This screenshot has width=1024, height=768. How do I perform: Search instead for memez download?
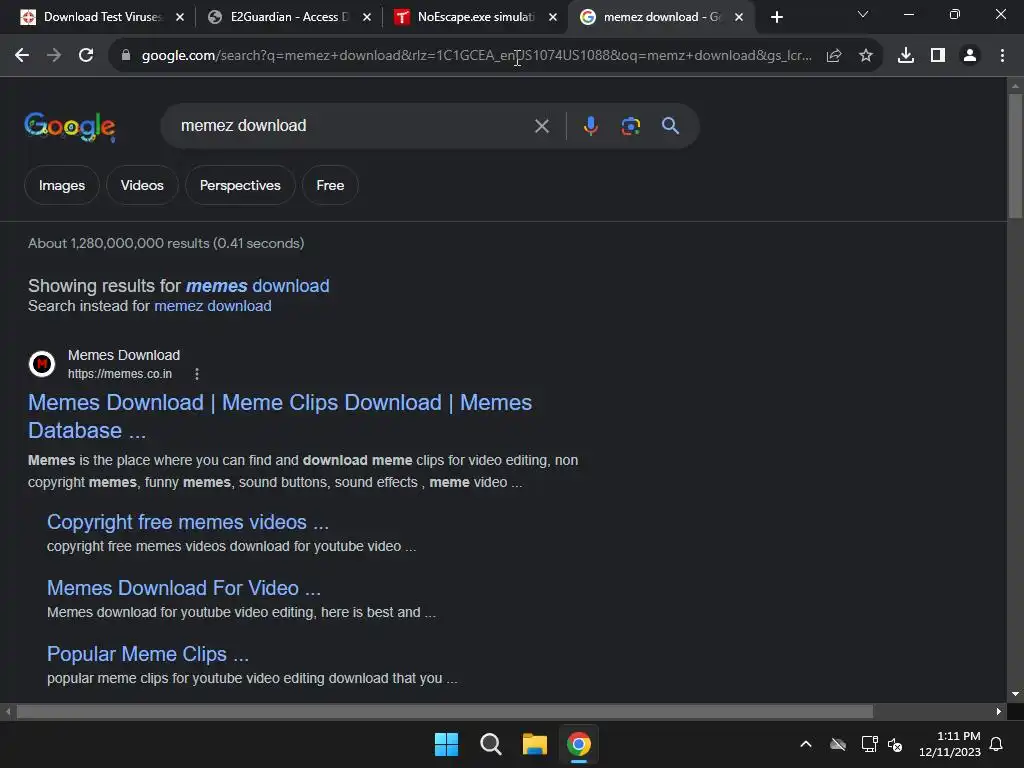(x=212, y=306)
